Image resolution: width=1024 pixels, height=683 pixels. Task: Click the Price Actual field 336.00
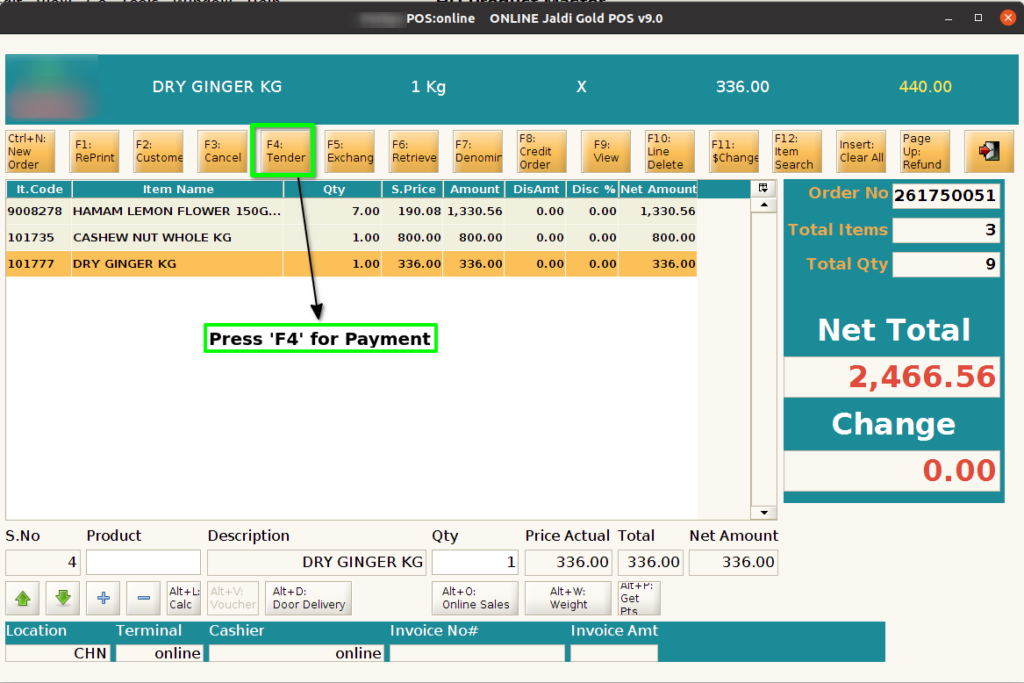pos(568,562)
